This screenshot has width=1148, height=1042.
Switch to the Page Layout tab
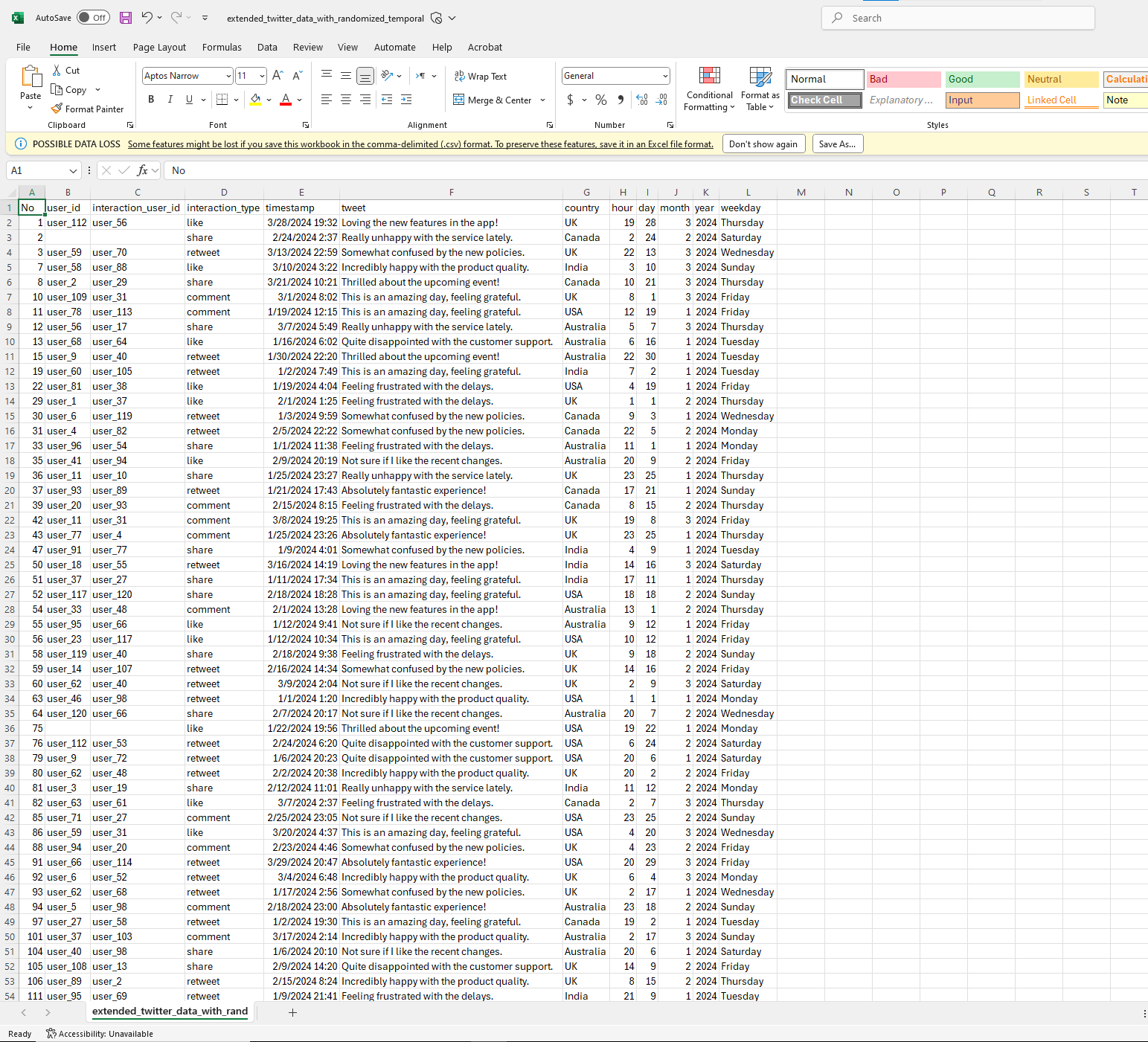click(159, 47)
